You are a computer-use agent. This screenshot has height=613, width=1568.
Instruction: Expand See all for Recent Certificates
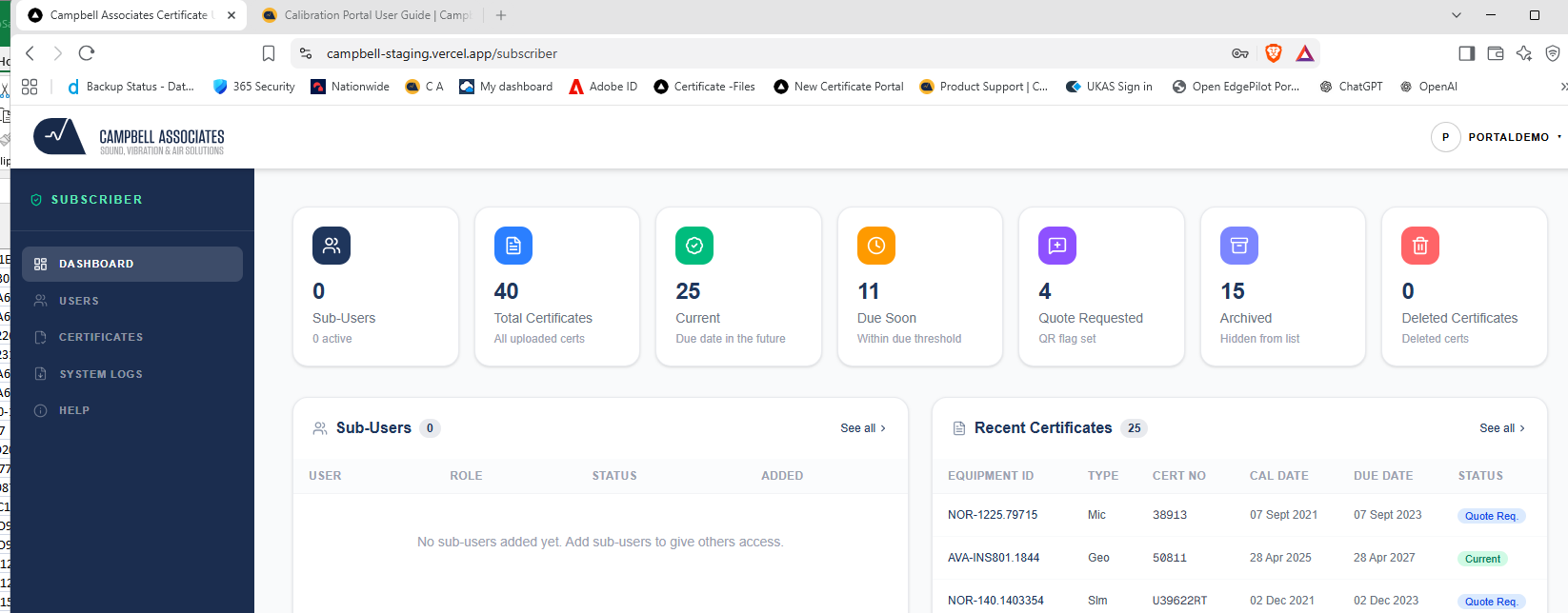pyautogui.click(x=1502, y=428)
